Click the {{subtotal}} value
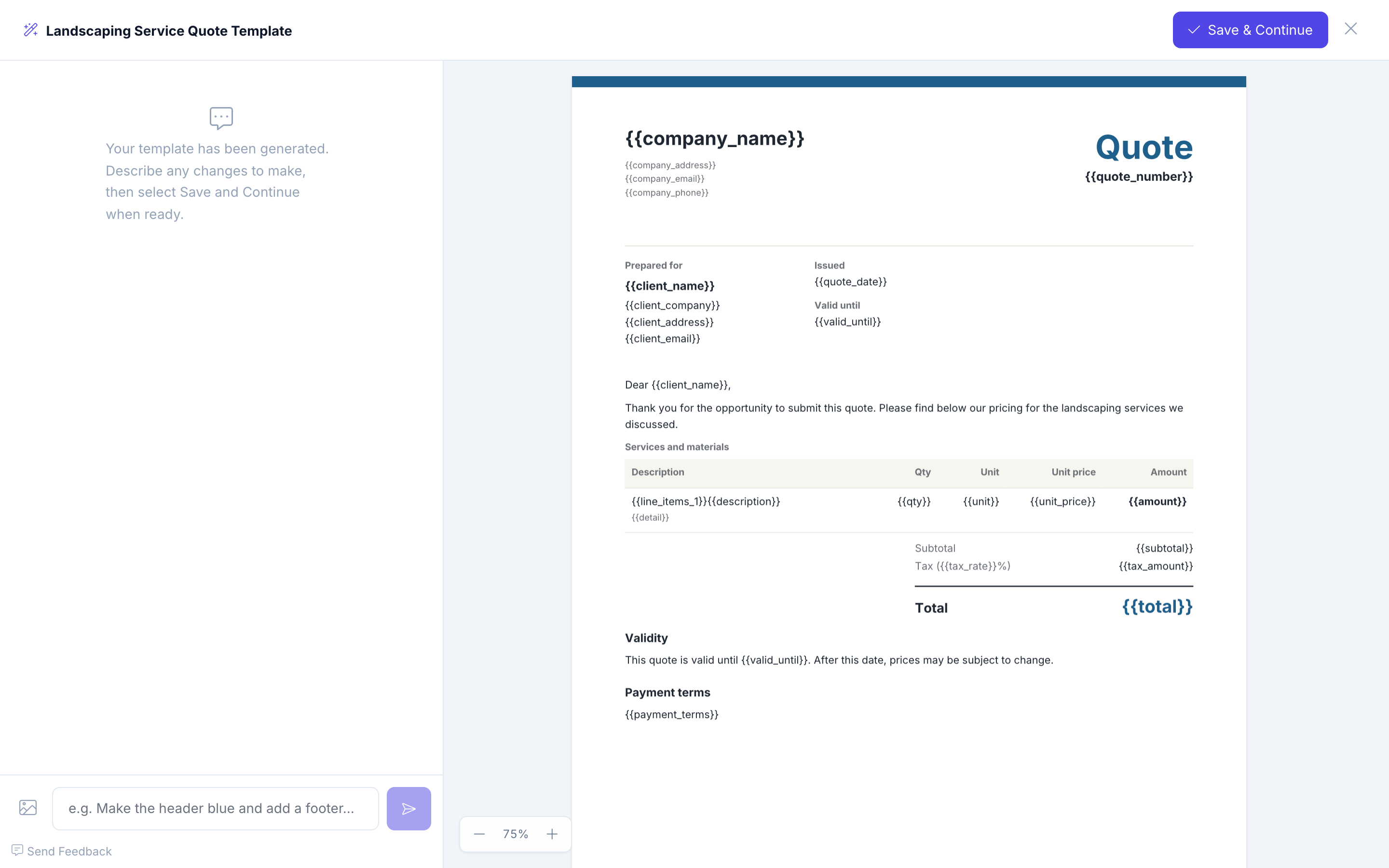 coord(1165,548)
